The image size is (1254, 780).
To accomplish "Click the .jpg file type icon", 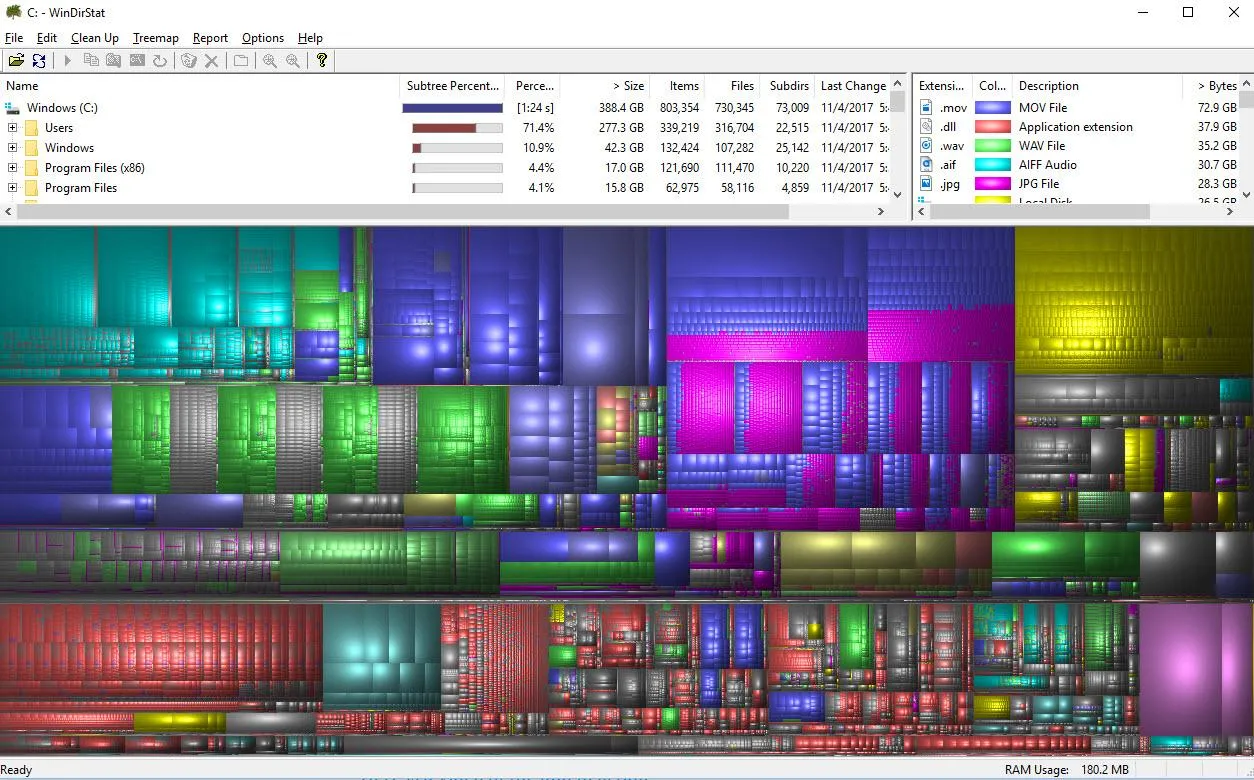I will (927, 184).
